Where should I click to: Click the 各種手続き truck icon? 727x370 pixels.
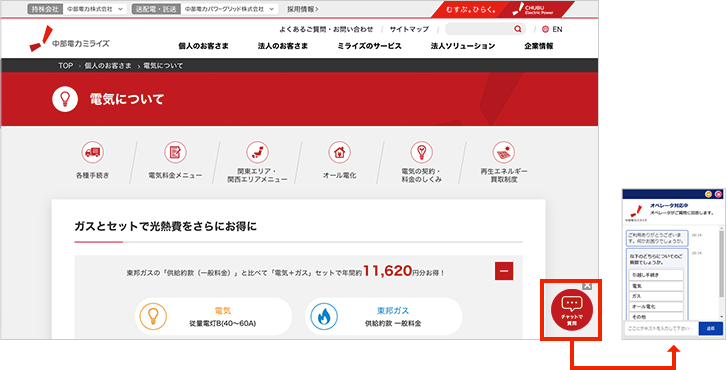(93, 152)
